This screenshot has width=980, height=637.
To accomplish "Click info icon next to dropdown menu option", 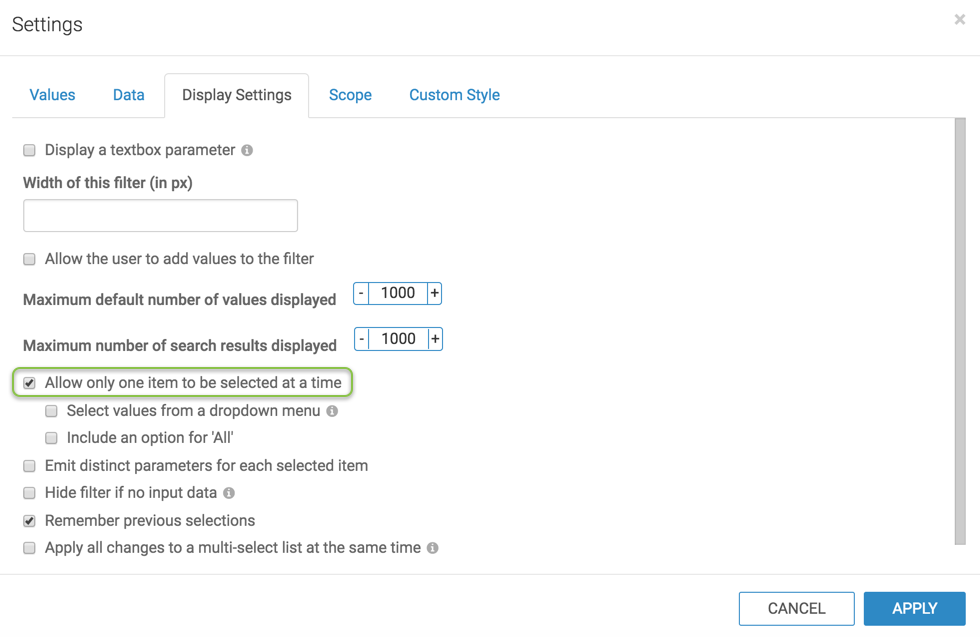I will [x=332, y=411].
